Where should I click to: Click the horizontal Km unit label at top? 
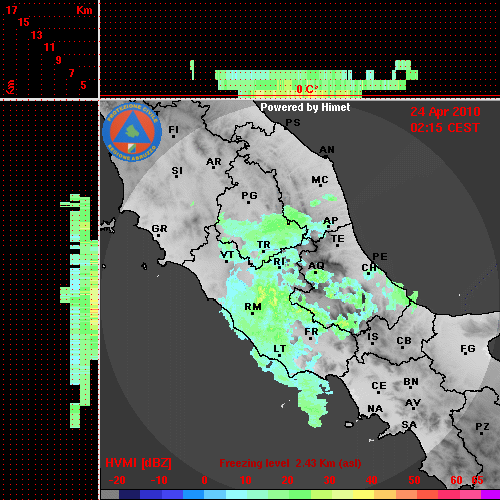tap(84, 10)
